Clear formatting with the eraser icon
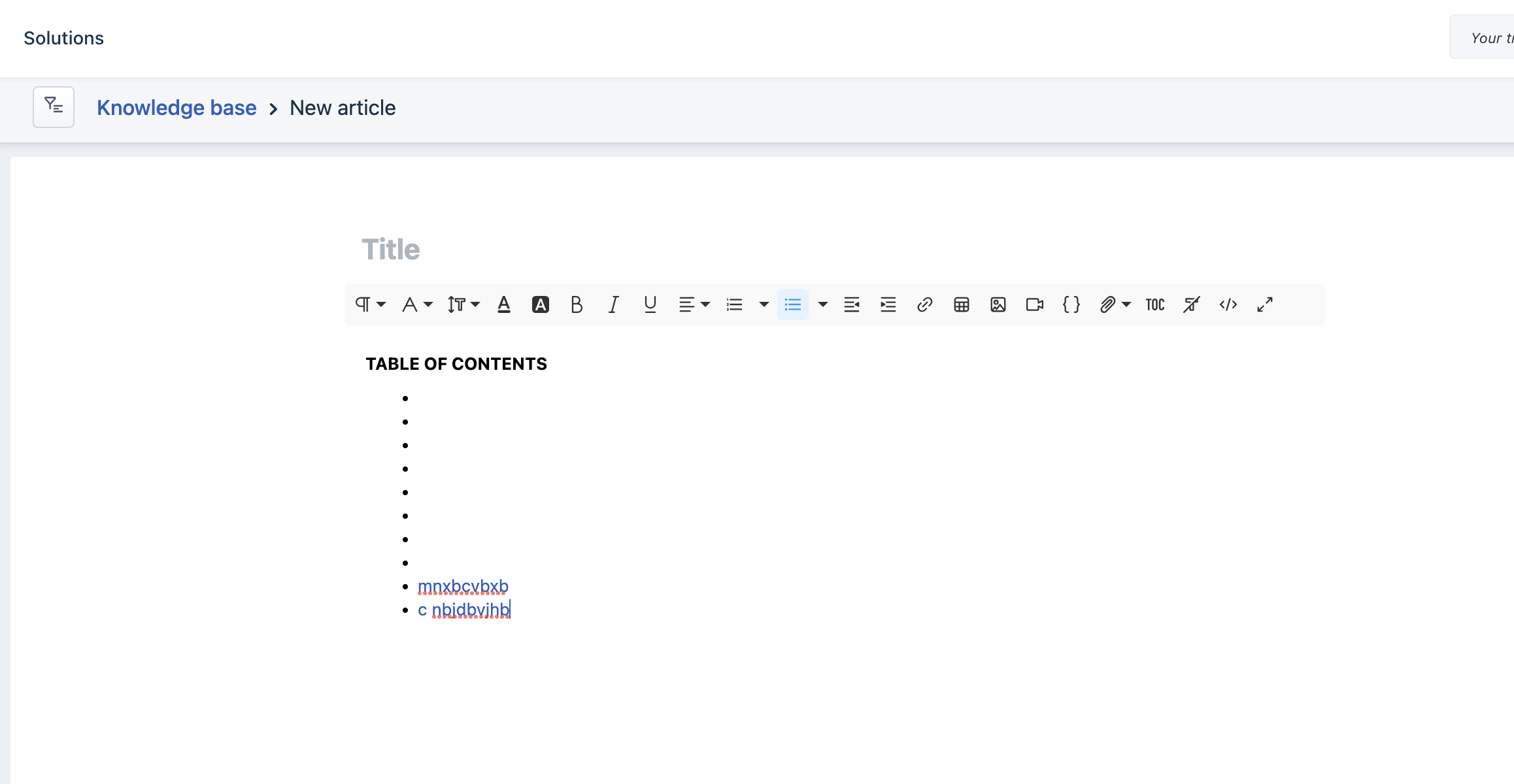Viewport: 1514px width, 784px height. coord(1191,304)
